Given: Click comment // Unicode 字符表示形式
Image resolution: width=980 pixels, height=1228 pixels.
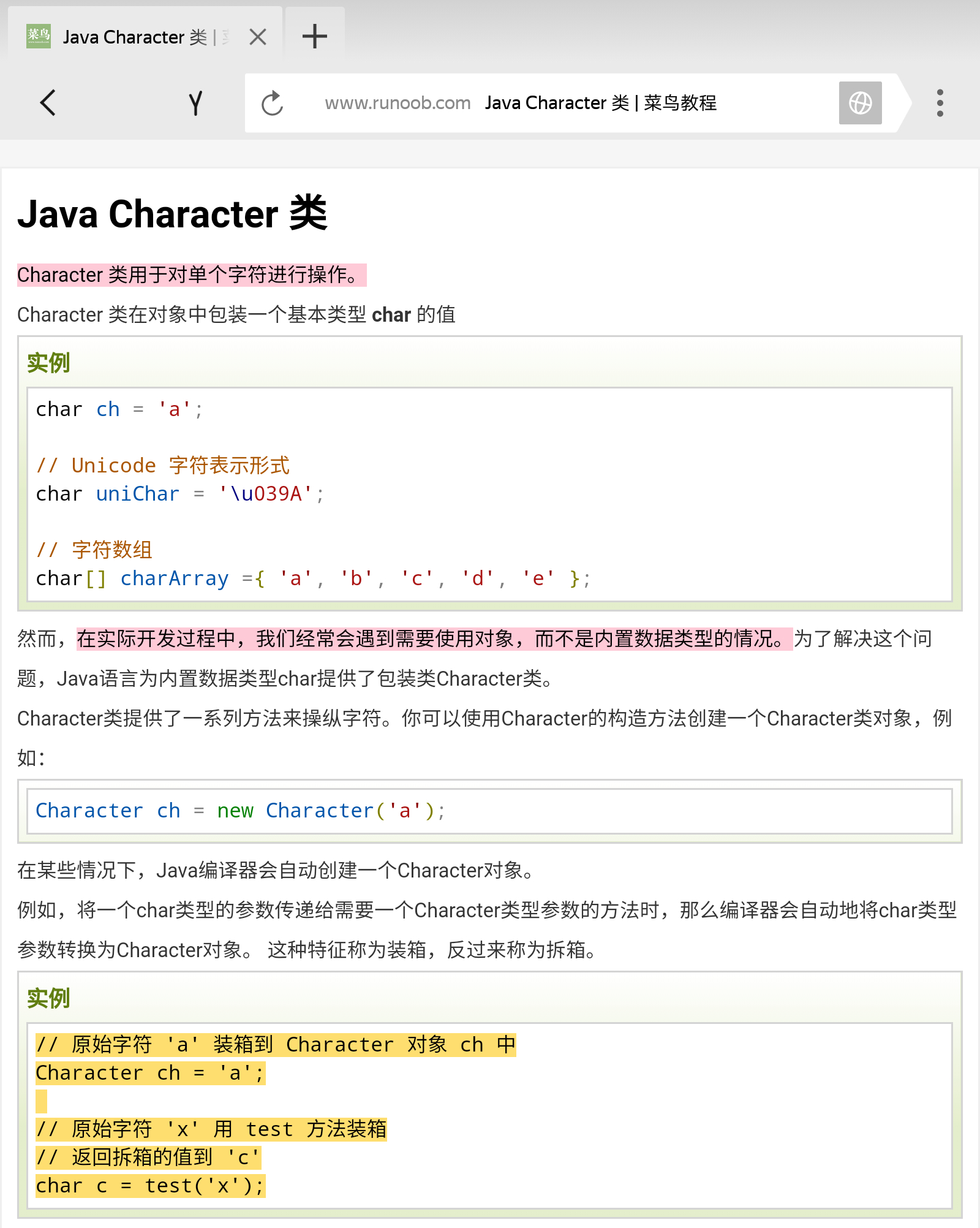Looking at the screenshot, I should [x=163, y=465].
